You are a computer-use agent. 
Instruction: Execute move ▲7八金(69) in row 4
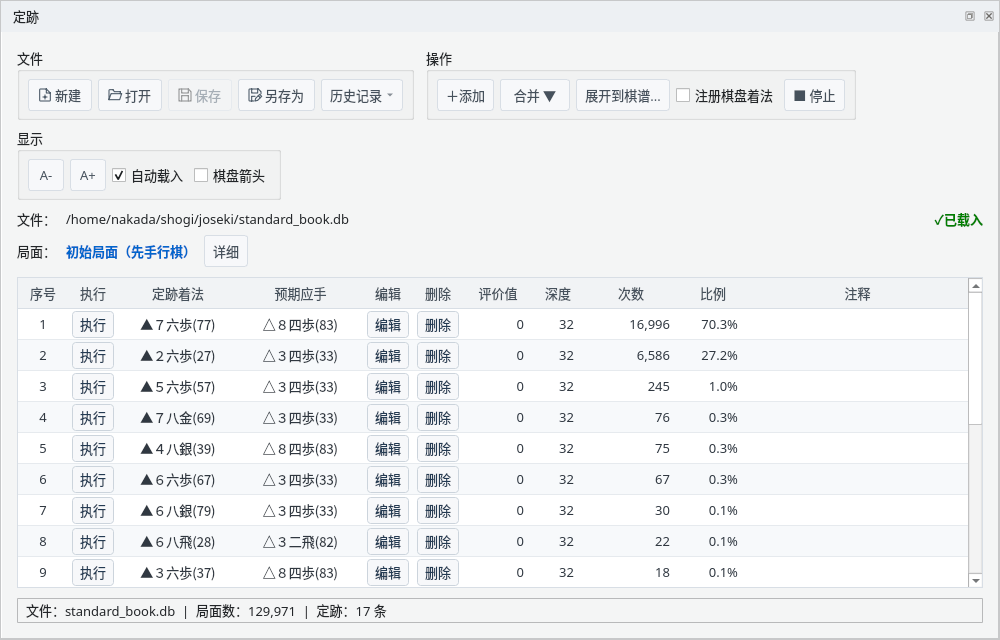(93, 418)
